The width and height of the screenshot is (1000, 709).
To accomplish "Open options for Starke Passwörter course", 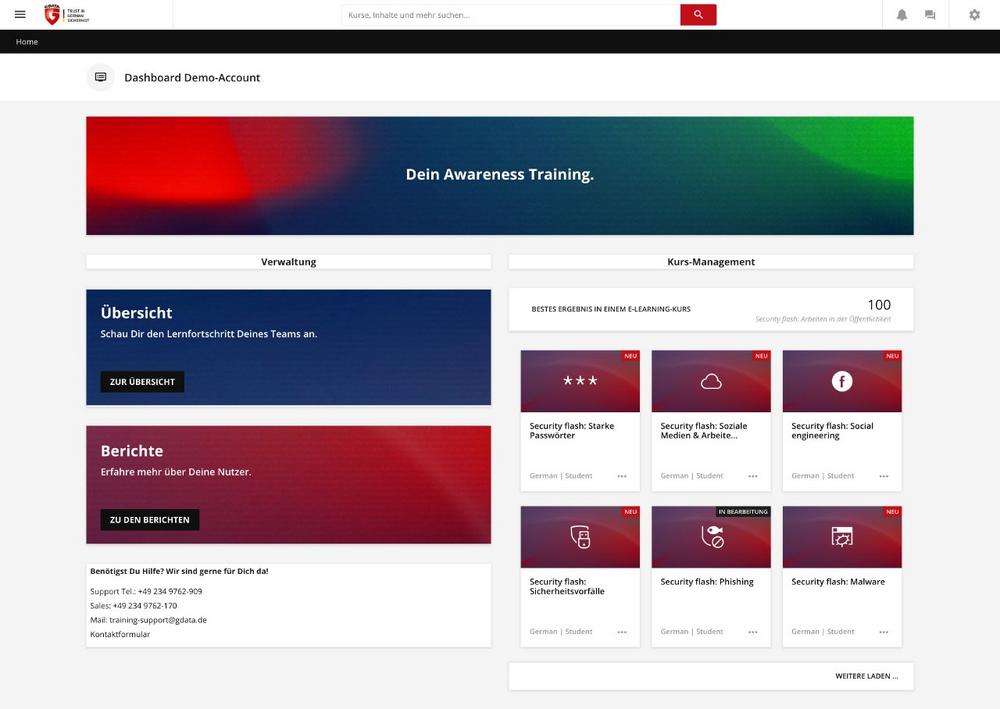I will pos(622,476).
